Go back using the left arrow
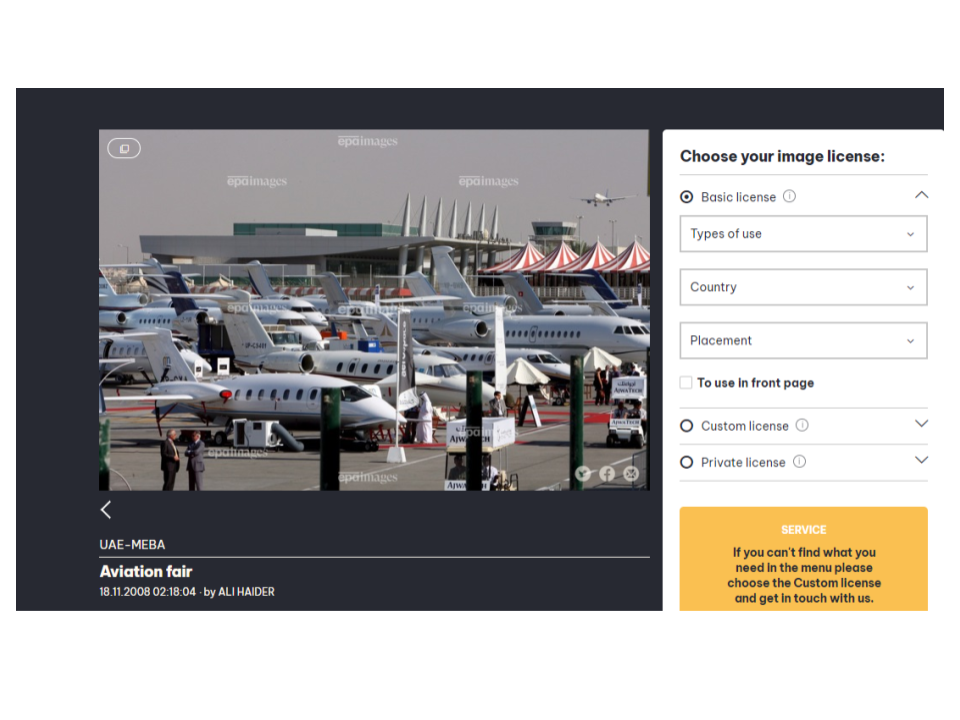This screenshot has width=960, height=720. [106, 509]
